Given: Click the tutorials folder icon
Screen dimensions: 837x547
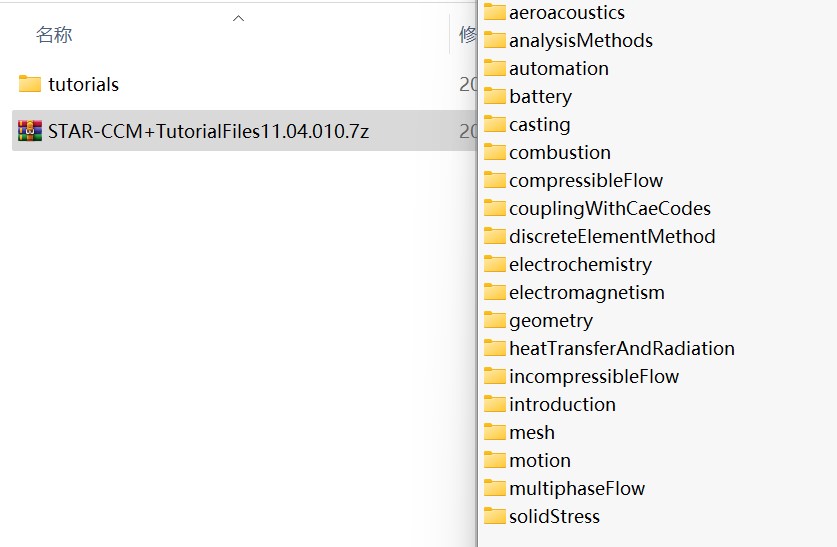Looking at the screenshot, I should 30,84.
